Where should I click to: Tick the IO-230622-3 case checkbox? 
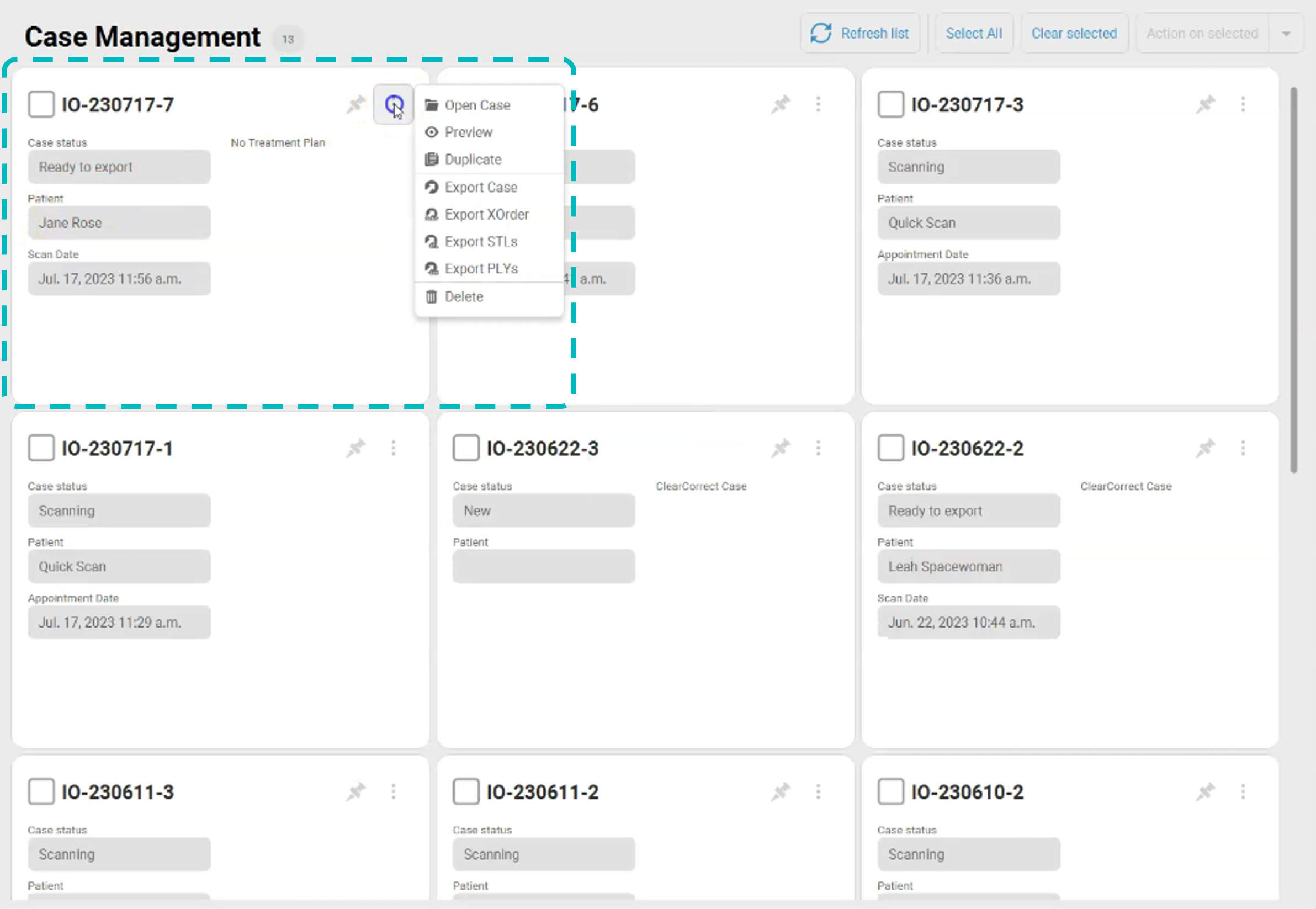pos(466,448)
